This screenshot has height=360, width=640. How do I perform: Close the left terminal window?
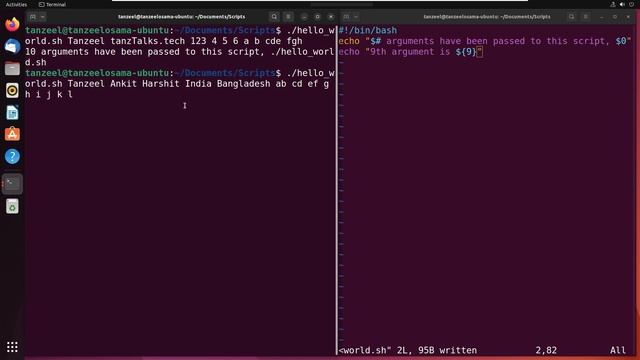(331, 17)
